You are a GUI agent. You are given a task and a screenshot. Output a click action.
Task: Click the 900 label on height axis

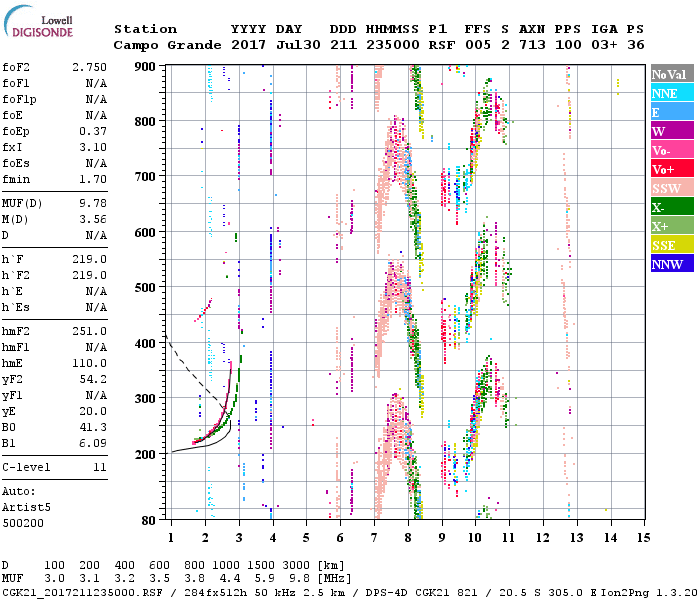click(x=146, y=66)
